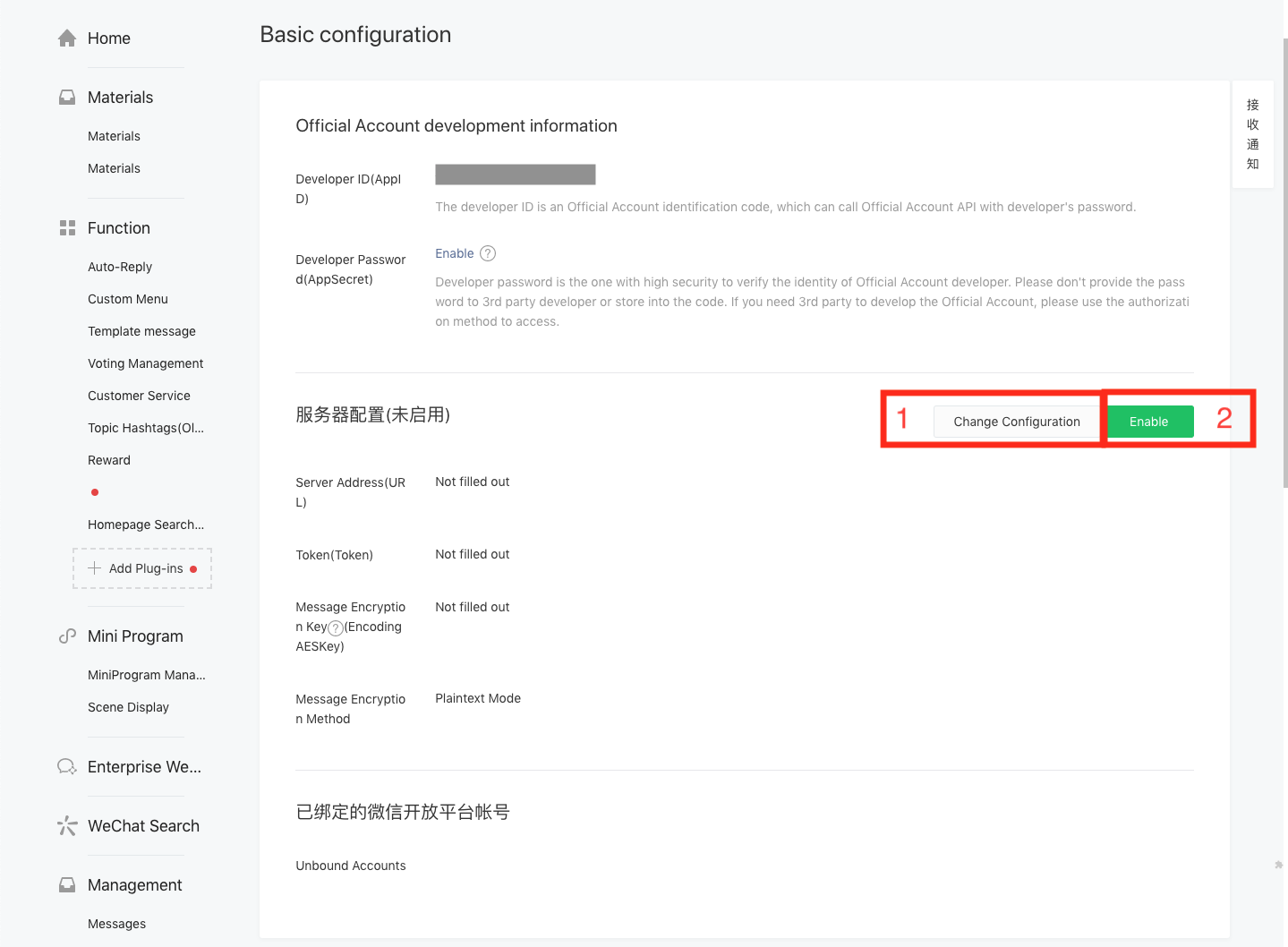Screen dimensions: 1288x947
Task: Go to Customer Service page
Action: point(139,396)
